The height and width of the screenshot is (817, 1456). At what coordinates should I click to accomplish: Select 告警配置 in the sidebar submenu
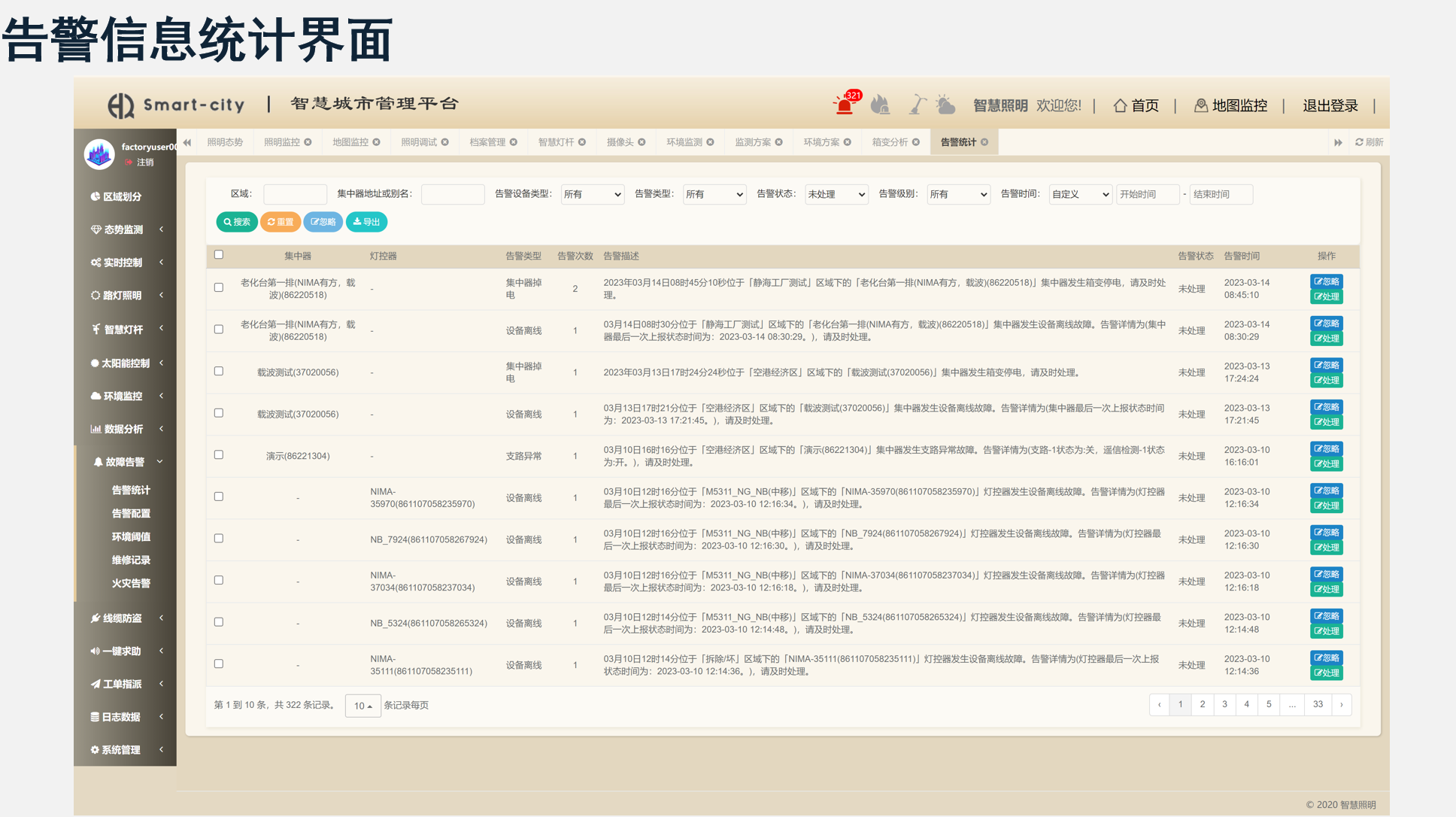(x=131, y=513)
